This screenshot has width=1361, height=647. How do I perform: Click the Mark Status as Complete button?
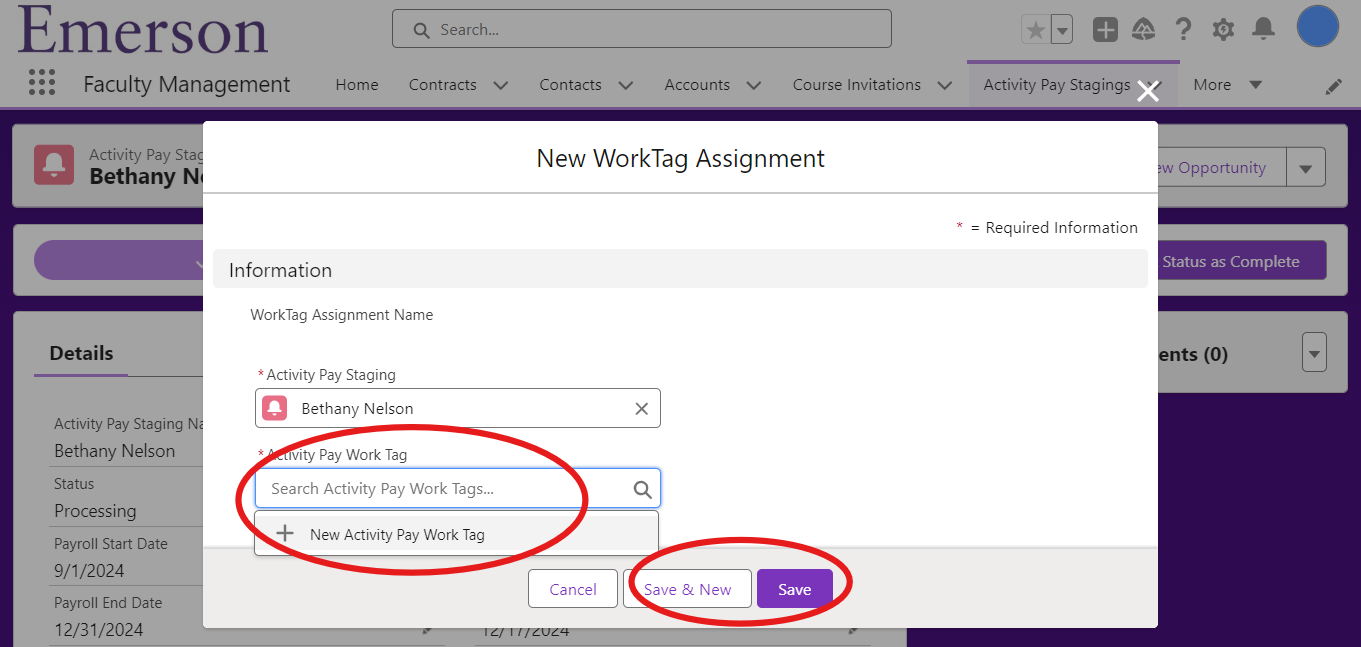(x=1241, y=261)
